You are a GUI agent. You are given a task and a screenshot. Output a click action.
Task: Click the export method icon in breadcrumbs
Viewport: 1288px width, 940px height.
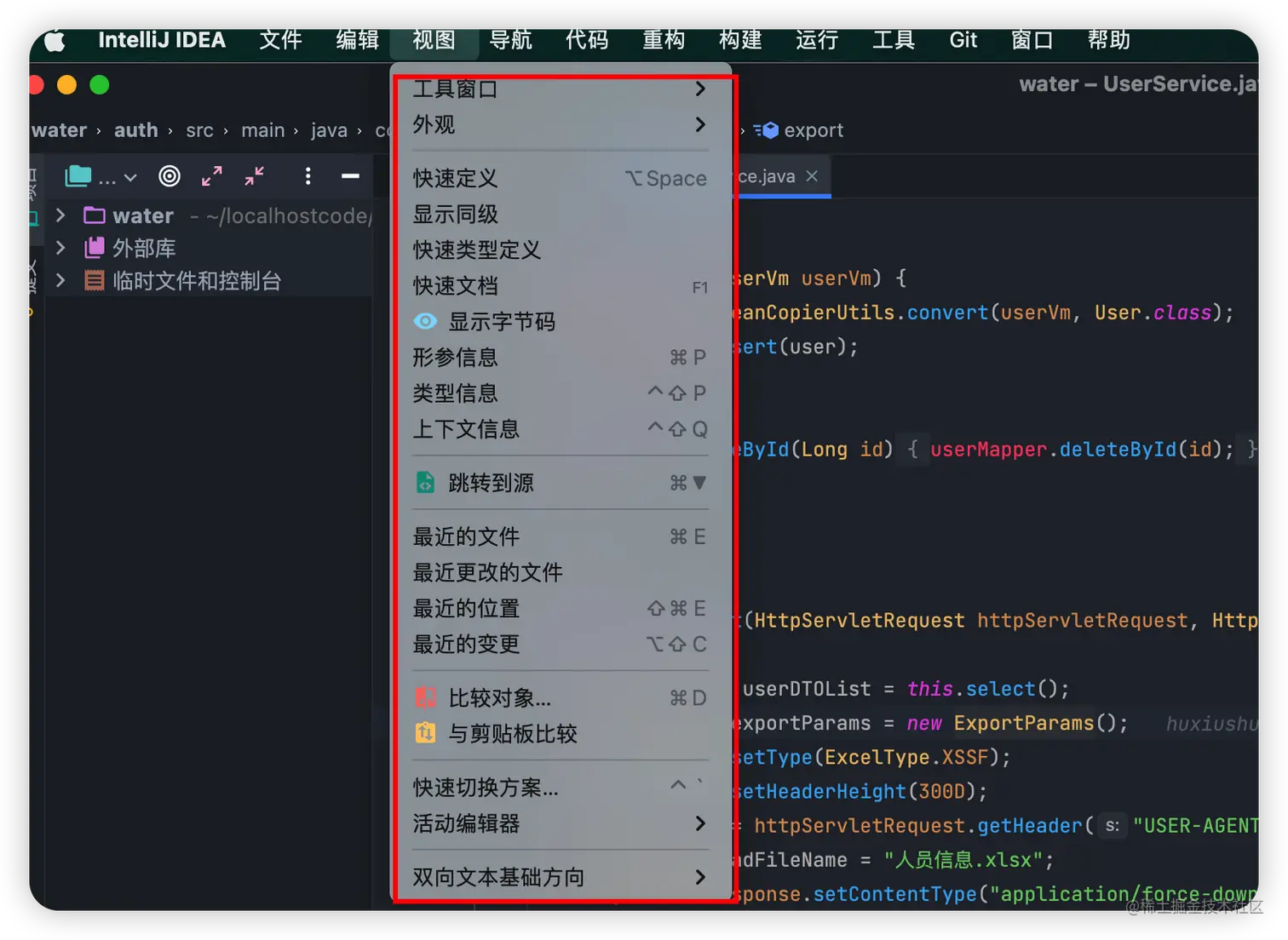[x=767, y=130]
